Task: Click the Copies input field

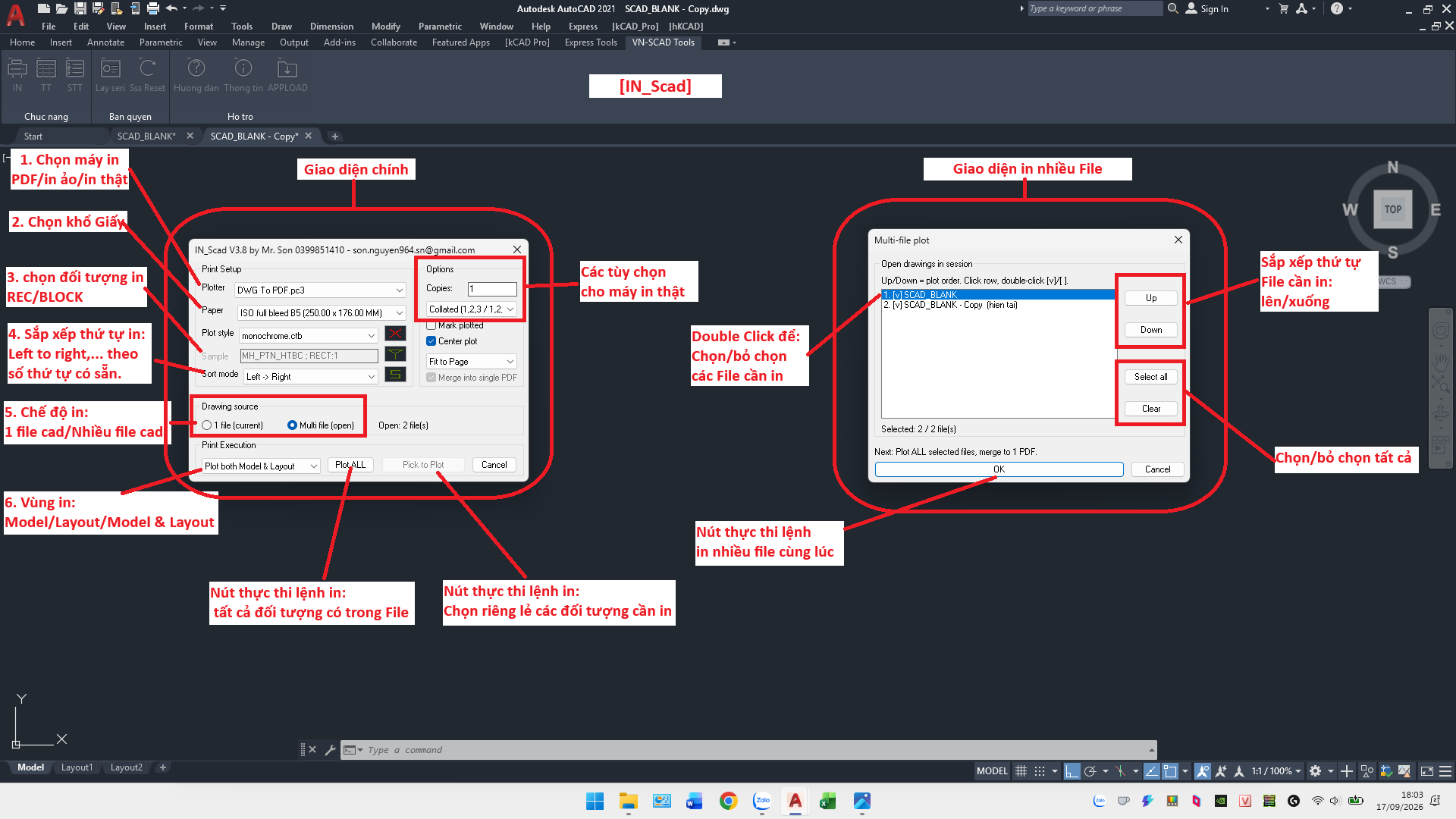Action: pos(492,289)
